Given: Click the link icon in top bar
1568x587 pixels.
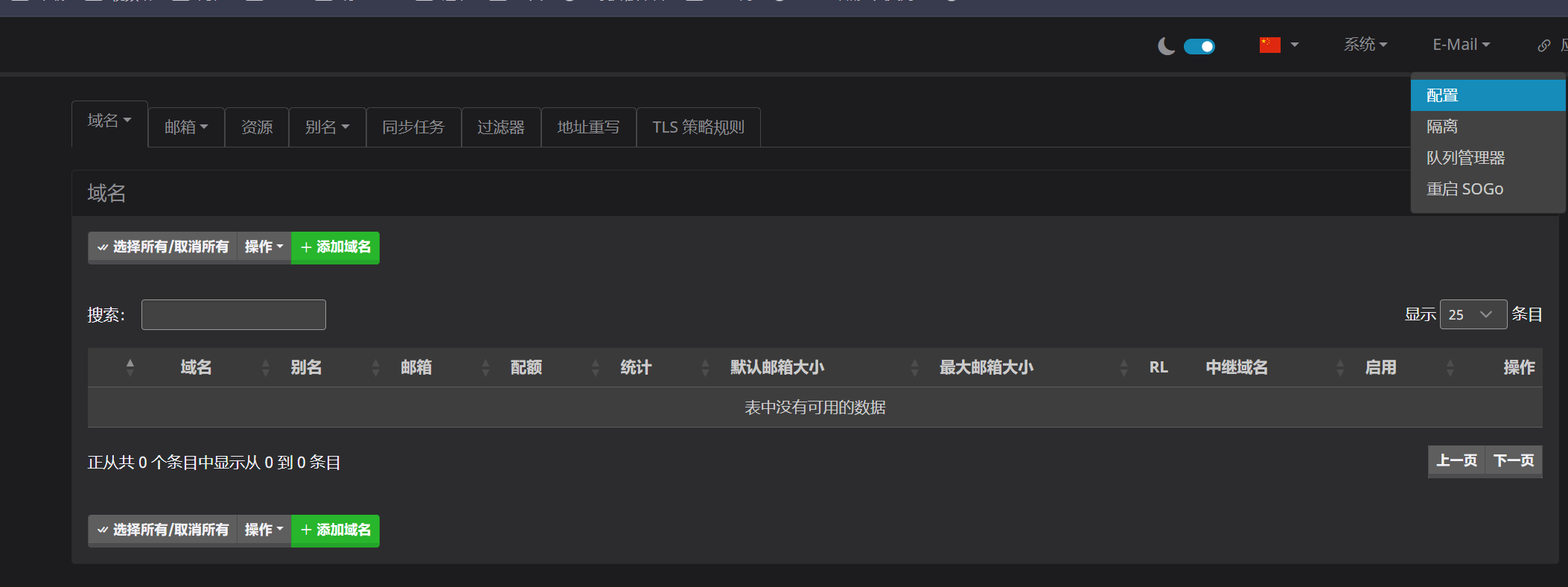Looking at the screenshot, I should (1544, 45).
